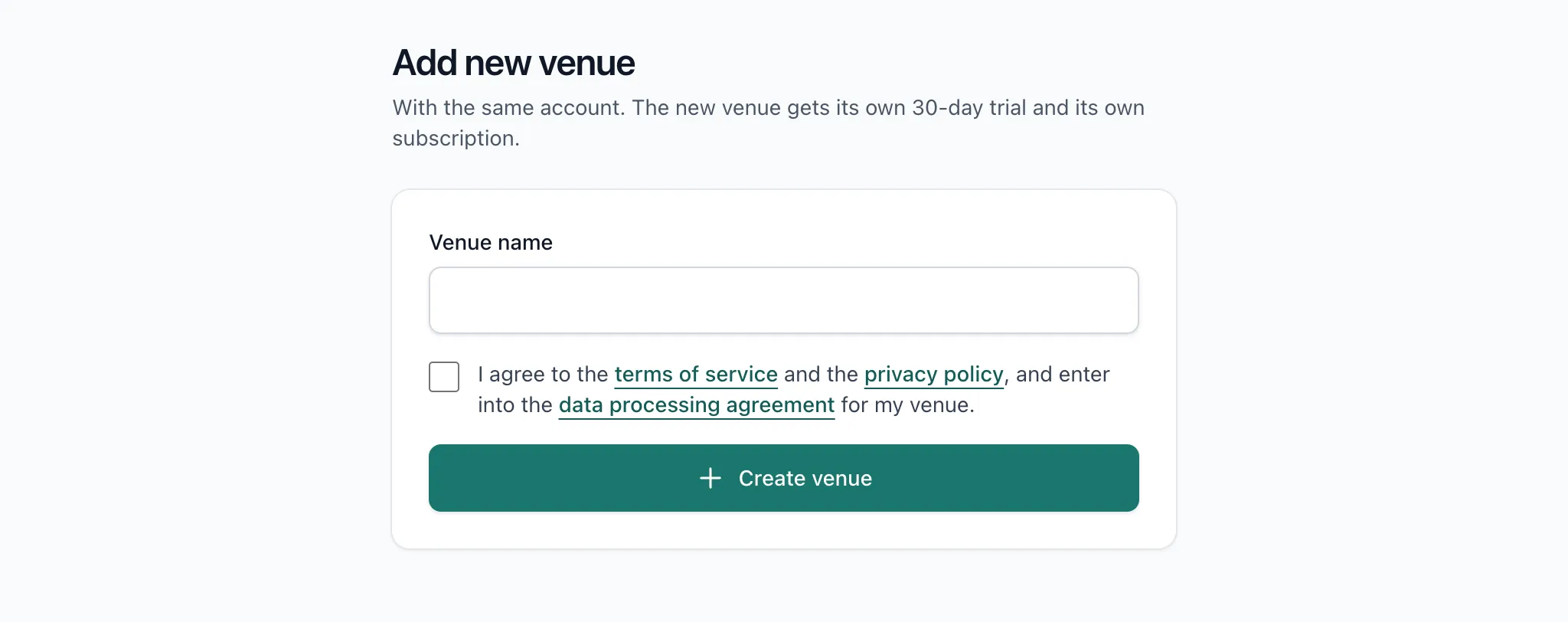Tick the terms agreement checkbox

444,377
